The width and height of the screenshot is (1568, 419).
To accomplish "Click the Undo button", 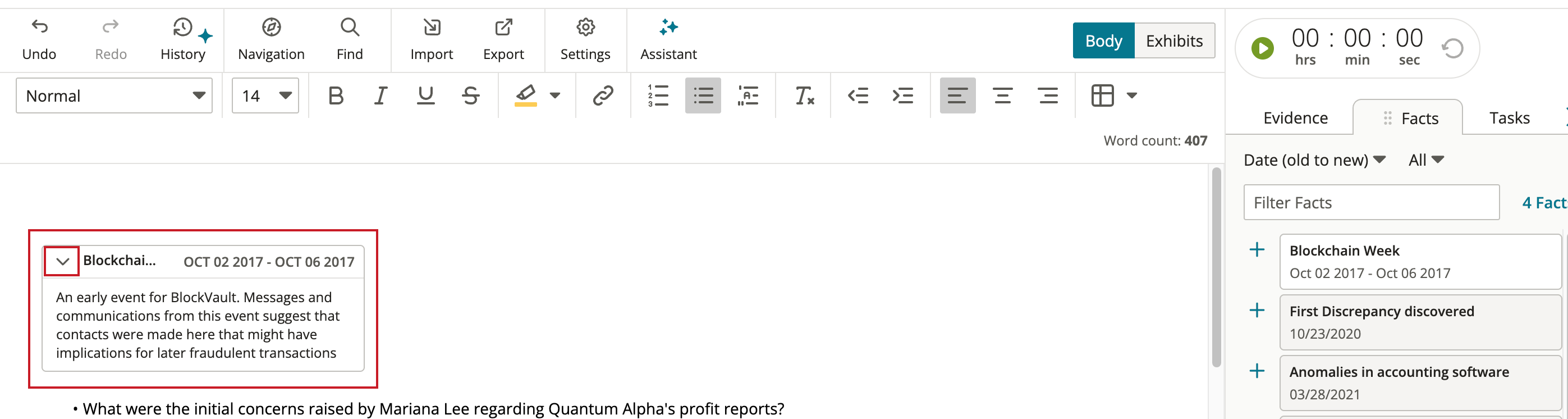I will tap(40, 40).
